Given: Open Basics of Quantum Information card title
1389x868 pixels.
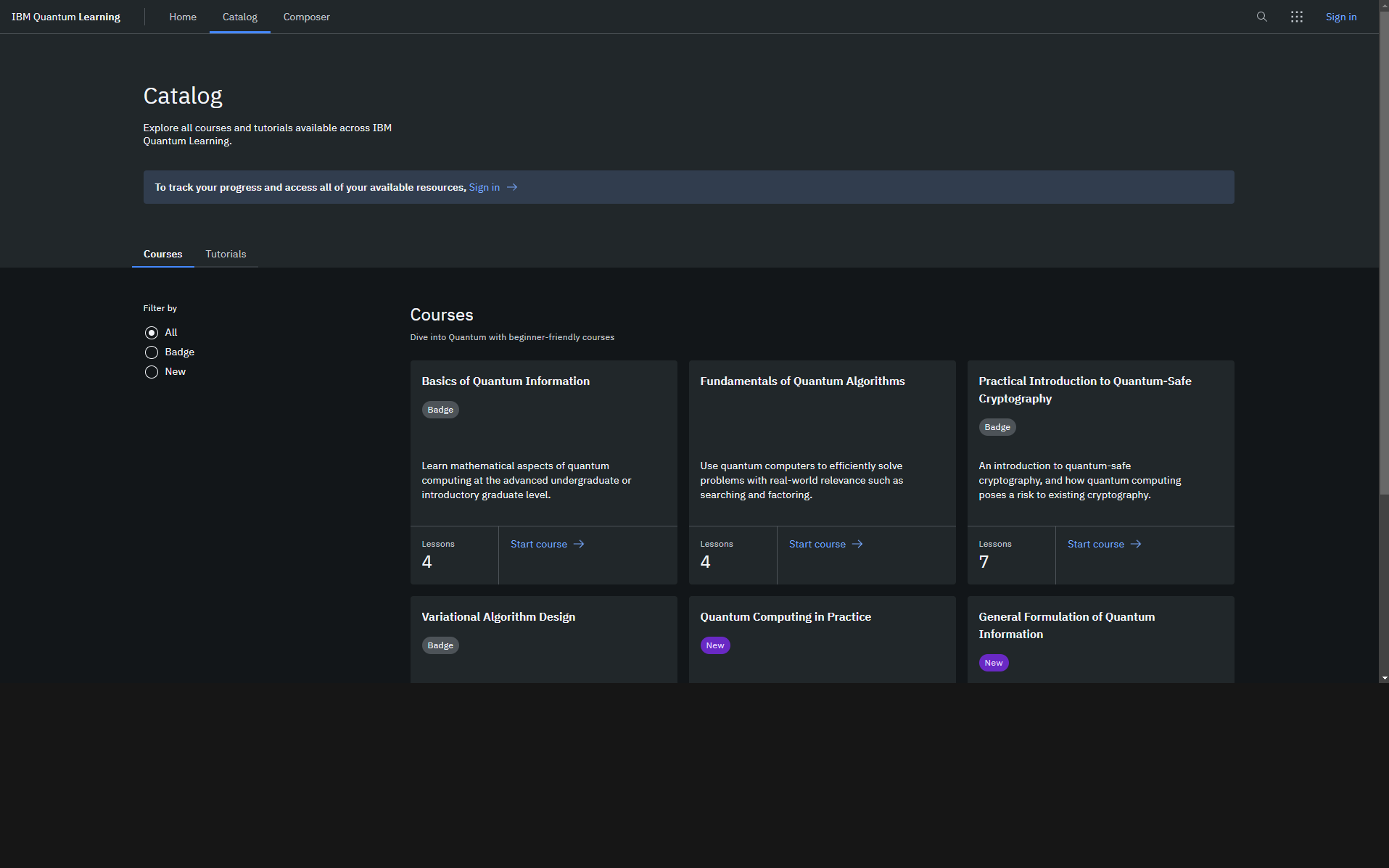Looking at the screenshot, I should coord(506,381).
